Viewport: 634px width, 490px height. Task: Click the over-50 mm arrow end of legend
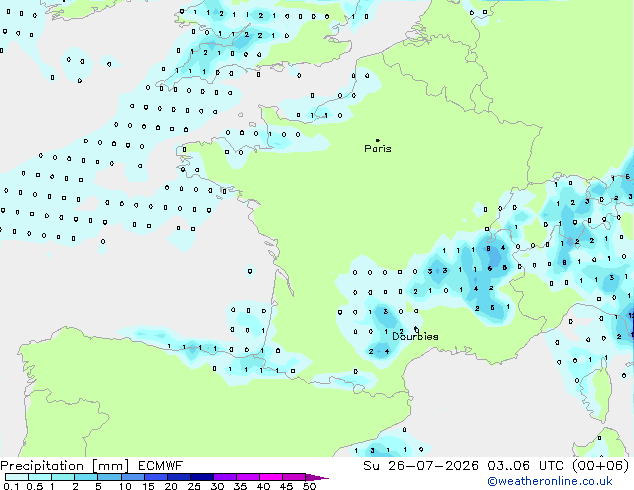(317, 477)
